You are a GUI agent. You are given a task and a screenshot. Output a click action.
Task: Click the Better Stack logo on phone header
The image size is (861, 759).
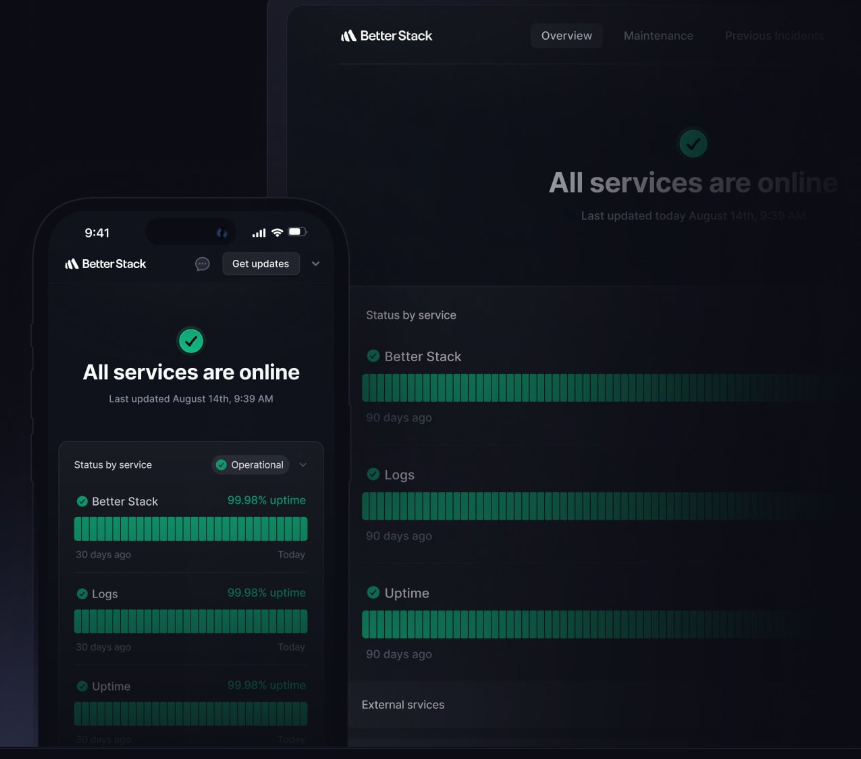point(105,264)
